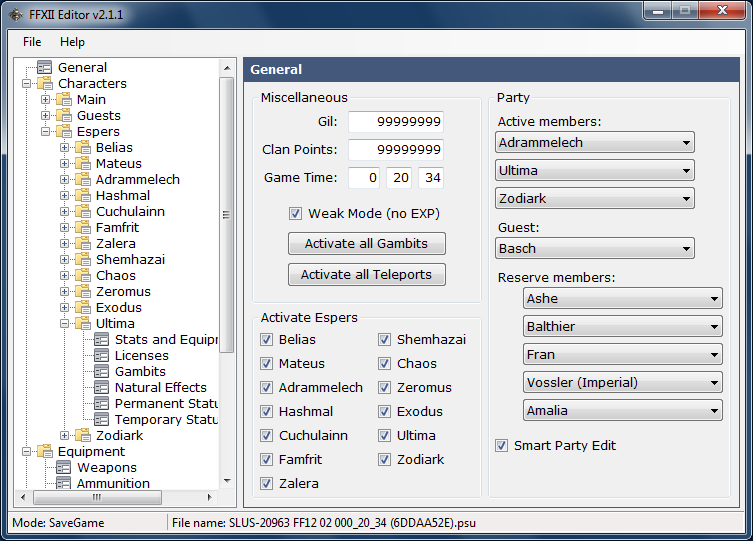Click the Licenses page icon
Viewport: 753px width, 541px height.
point(101,355)
